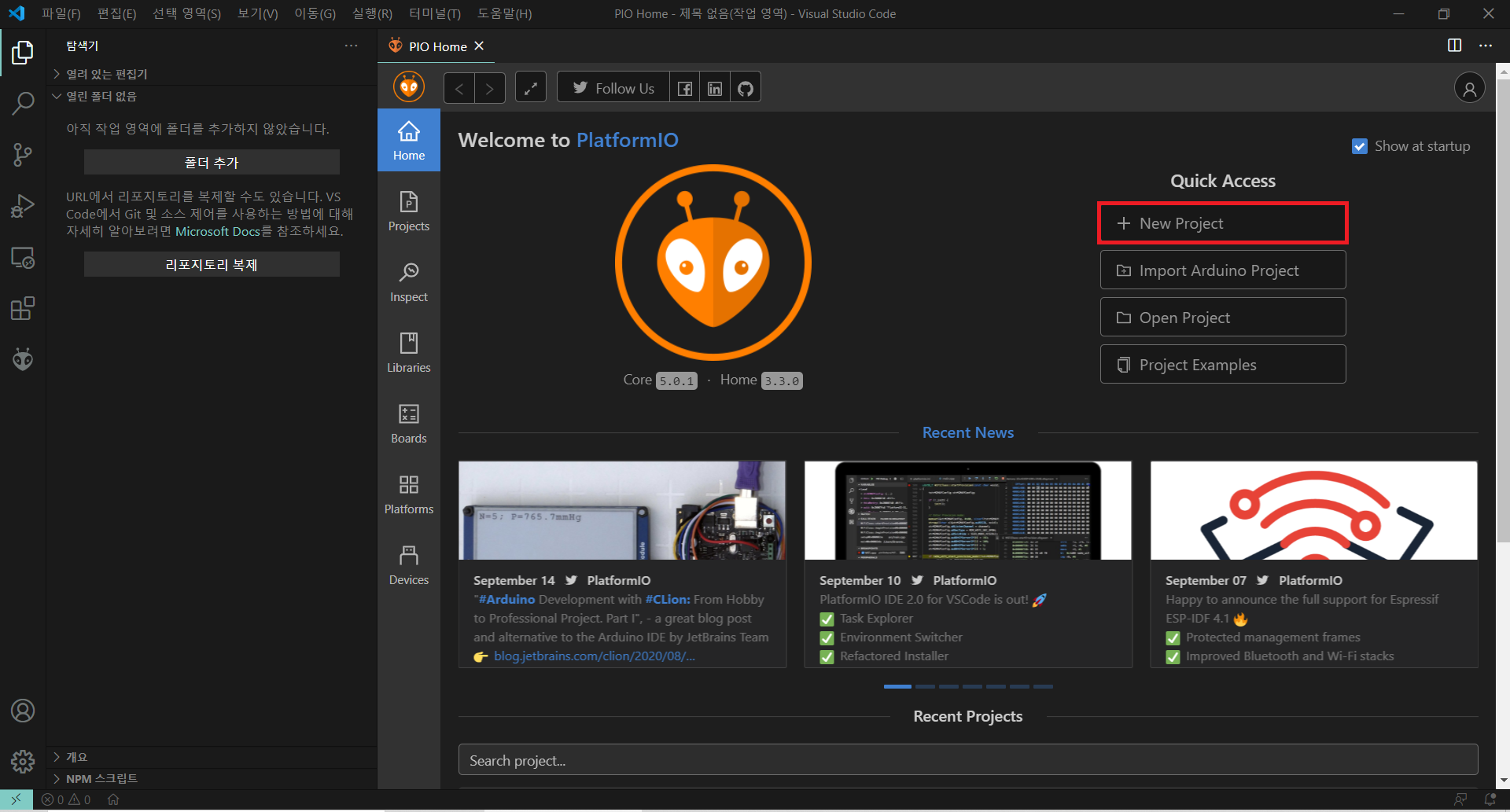The height and width of the screenshot is (812, 1510).
Task: Click split editor right icon
Action: click(1455, 46)
